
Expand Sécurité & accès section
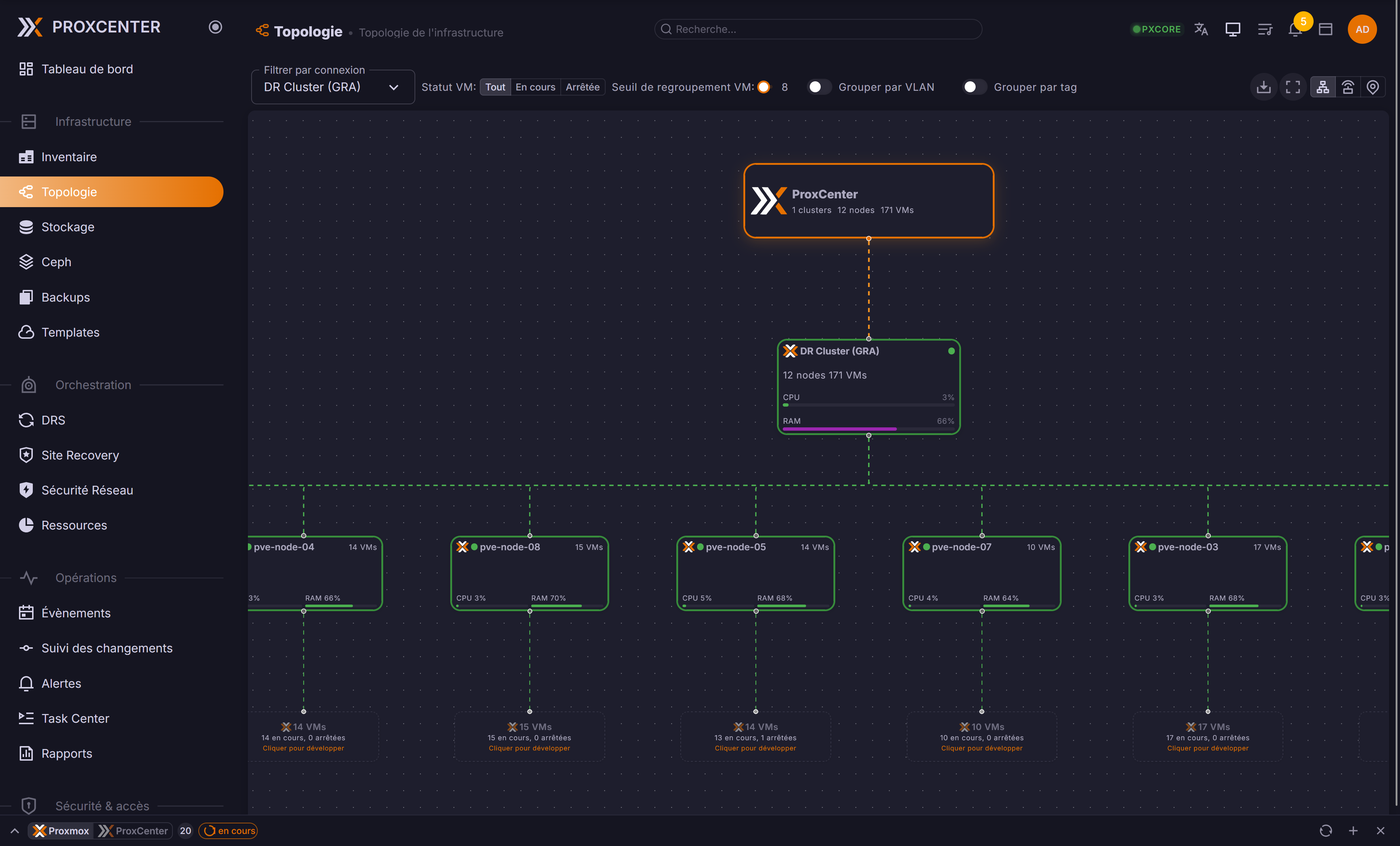[x=111, y=806]
